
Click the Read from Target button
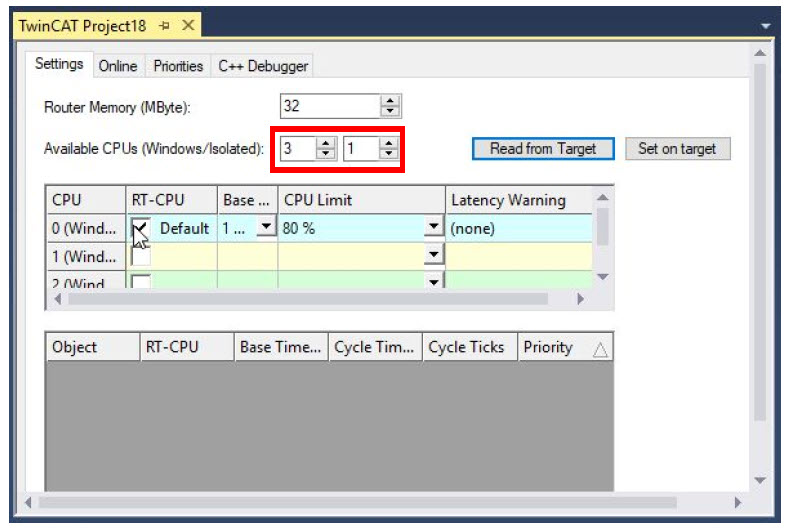(542, 149)
